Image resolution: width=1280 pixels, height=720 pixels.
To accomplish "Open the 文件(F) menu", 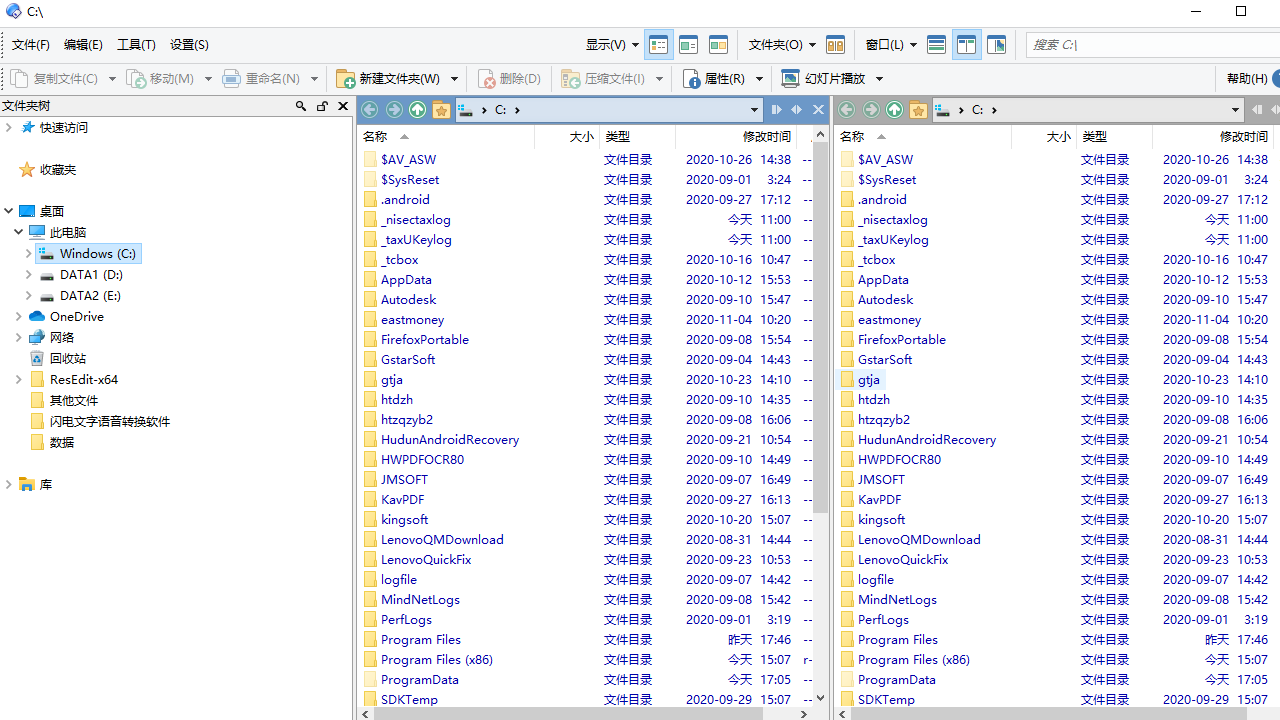I will [x=31, y=45].
